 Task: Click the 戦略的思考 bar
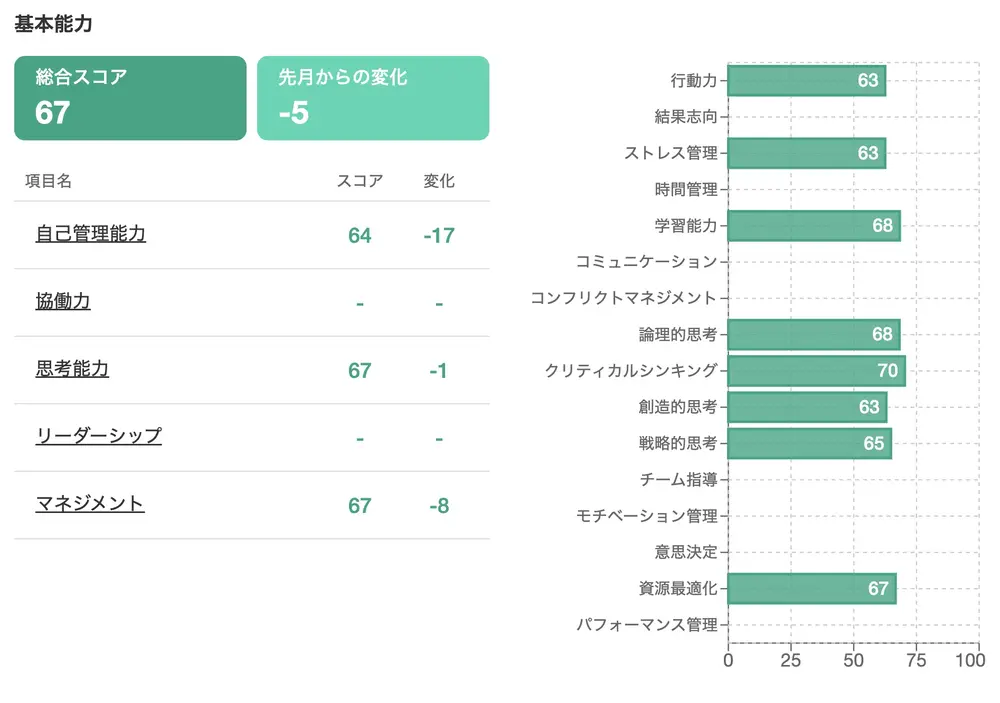809,443
